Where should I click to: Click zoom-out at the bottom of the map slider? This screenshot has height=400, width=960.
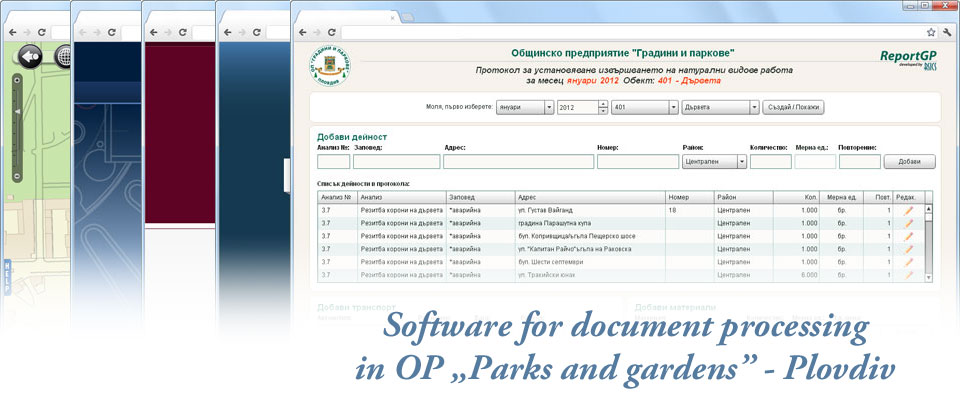click(x=17, y=176)
